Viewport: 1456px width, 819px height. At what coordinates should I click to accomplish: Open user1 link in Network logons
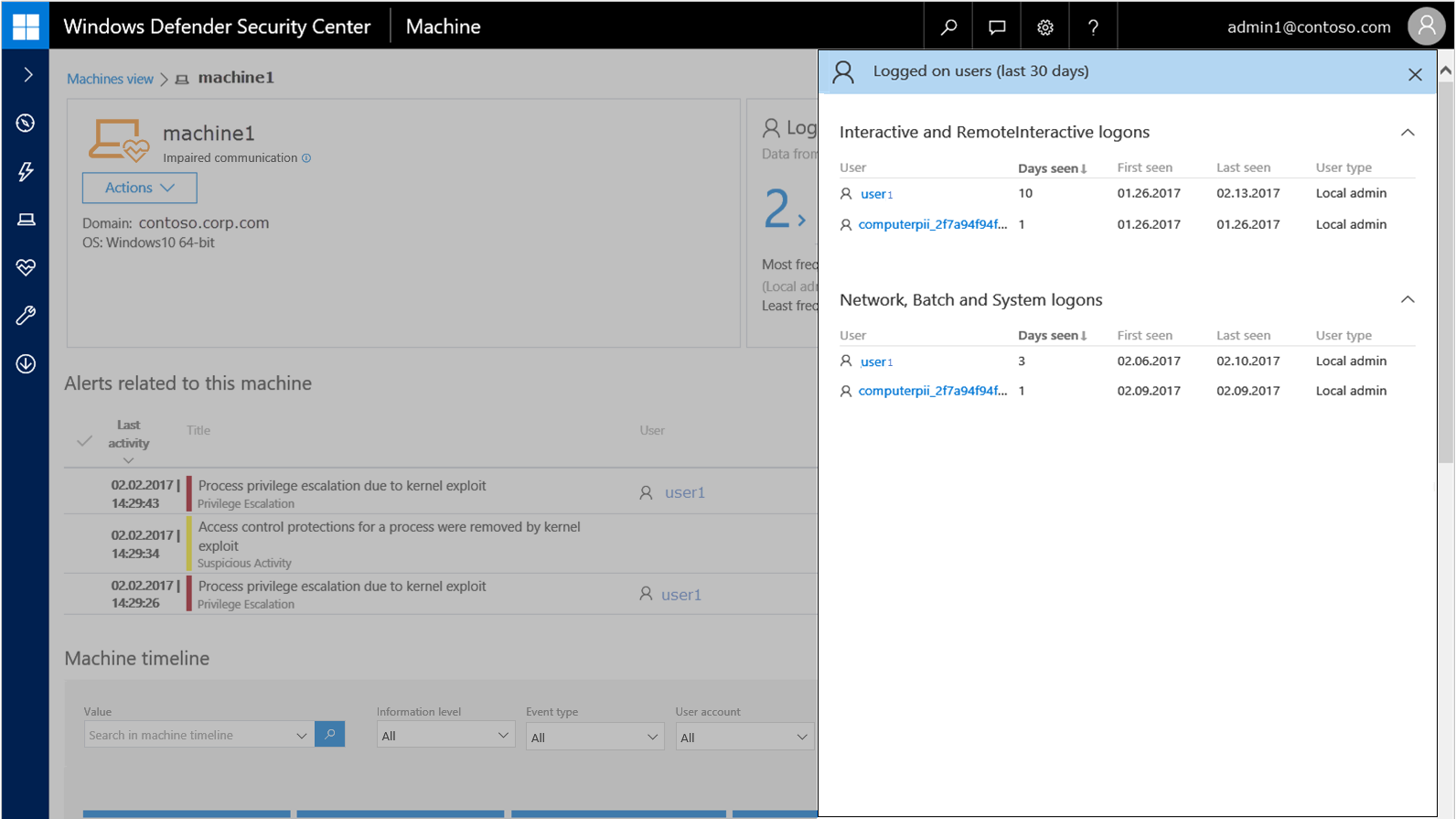pyautogui.click(x=876, y=361)
